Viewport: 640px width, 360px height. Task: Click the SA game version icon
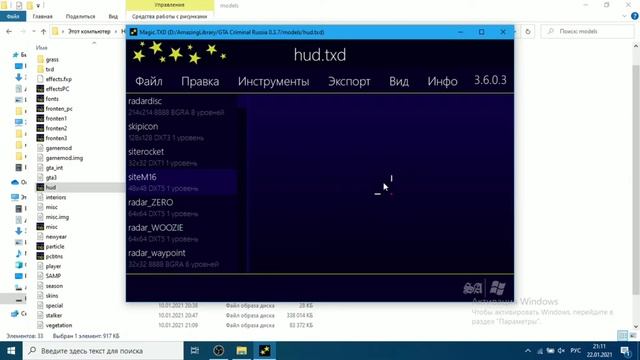coord(472,288)
